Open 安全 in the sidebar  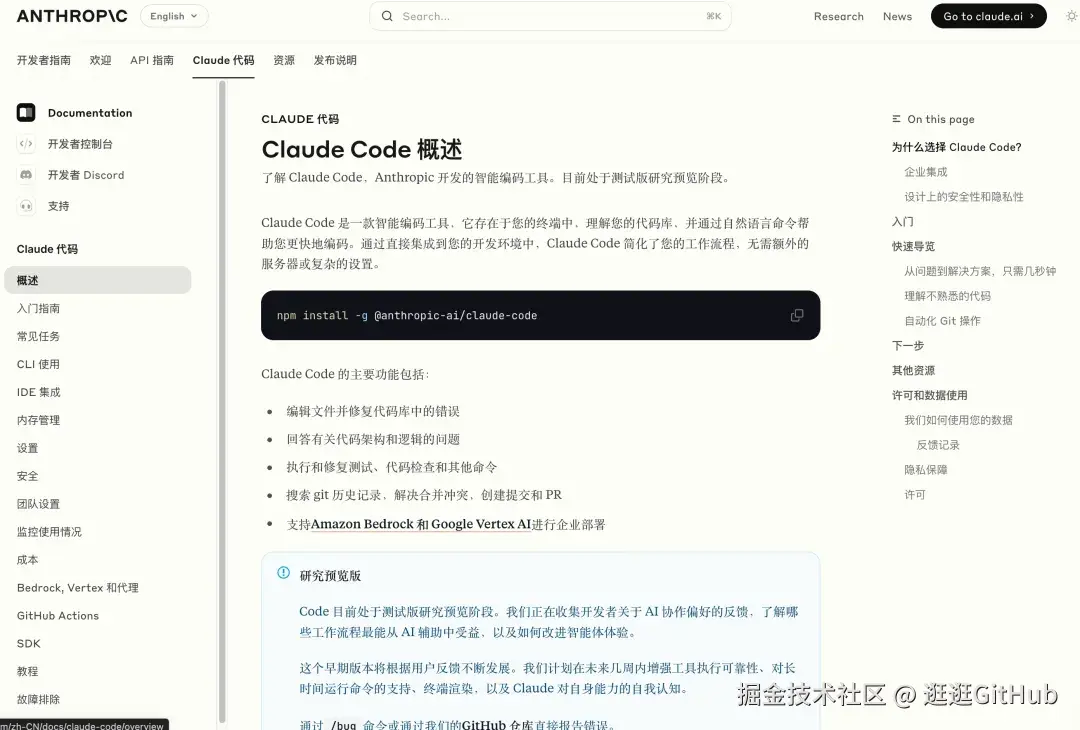28,476
